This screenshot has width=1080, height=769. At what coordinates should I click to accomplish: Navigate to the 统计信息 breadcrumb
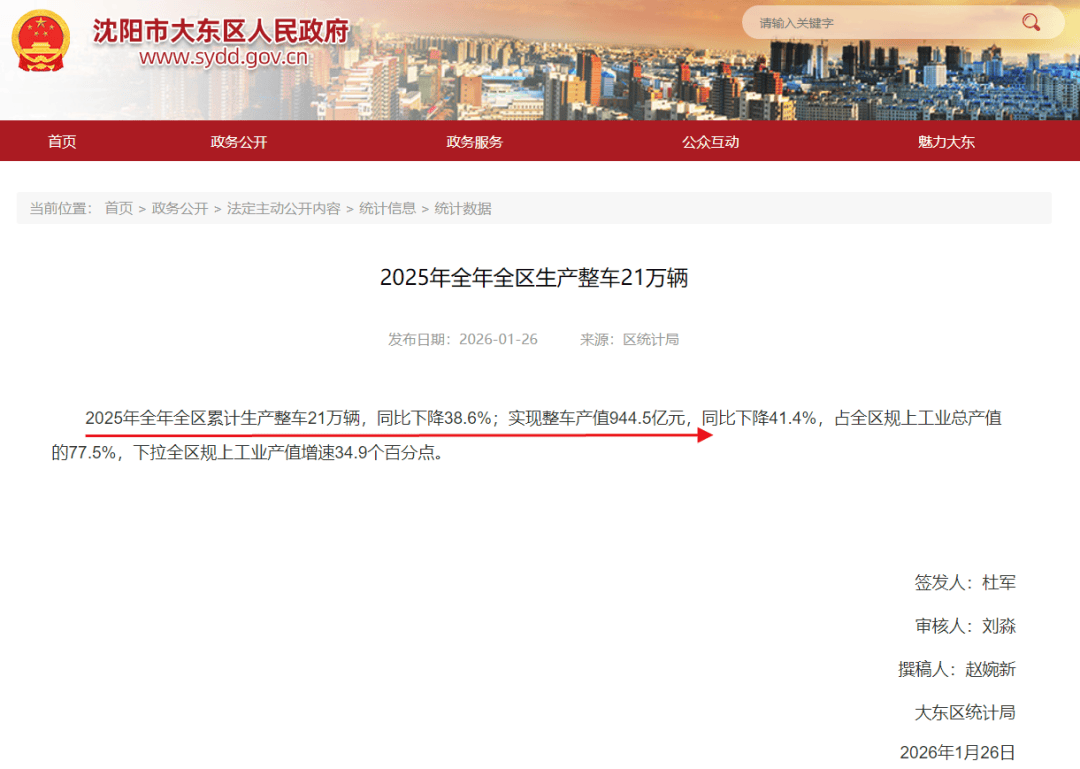[x=387, y=208]
